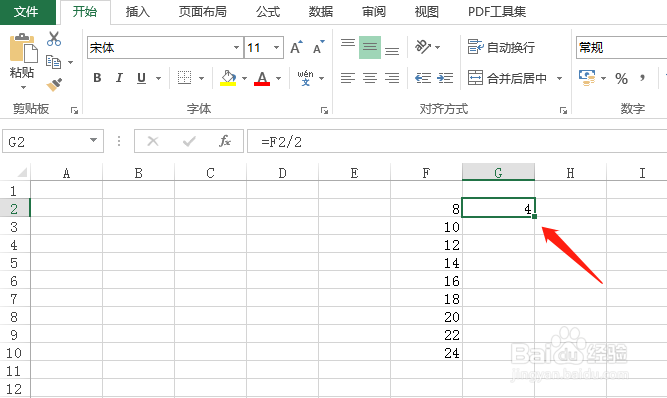667x398 pixels.
Task: Open copy options dropdown arrow
Action: (x=71, y=63)
